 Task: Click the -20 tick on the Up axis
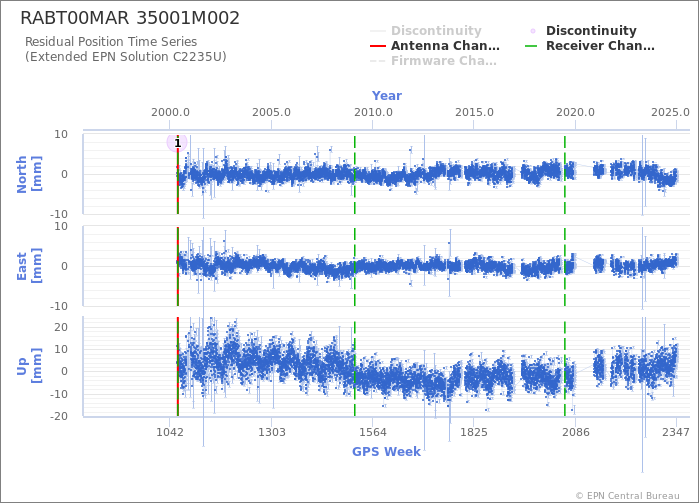59,416
